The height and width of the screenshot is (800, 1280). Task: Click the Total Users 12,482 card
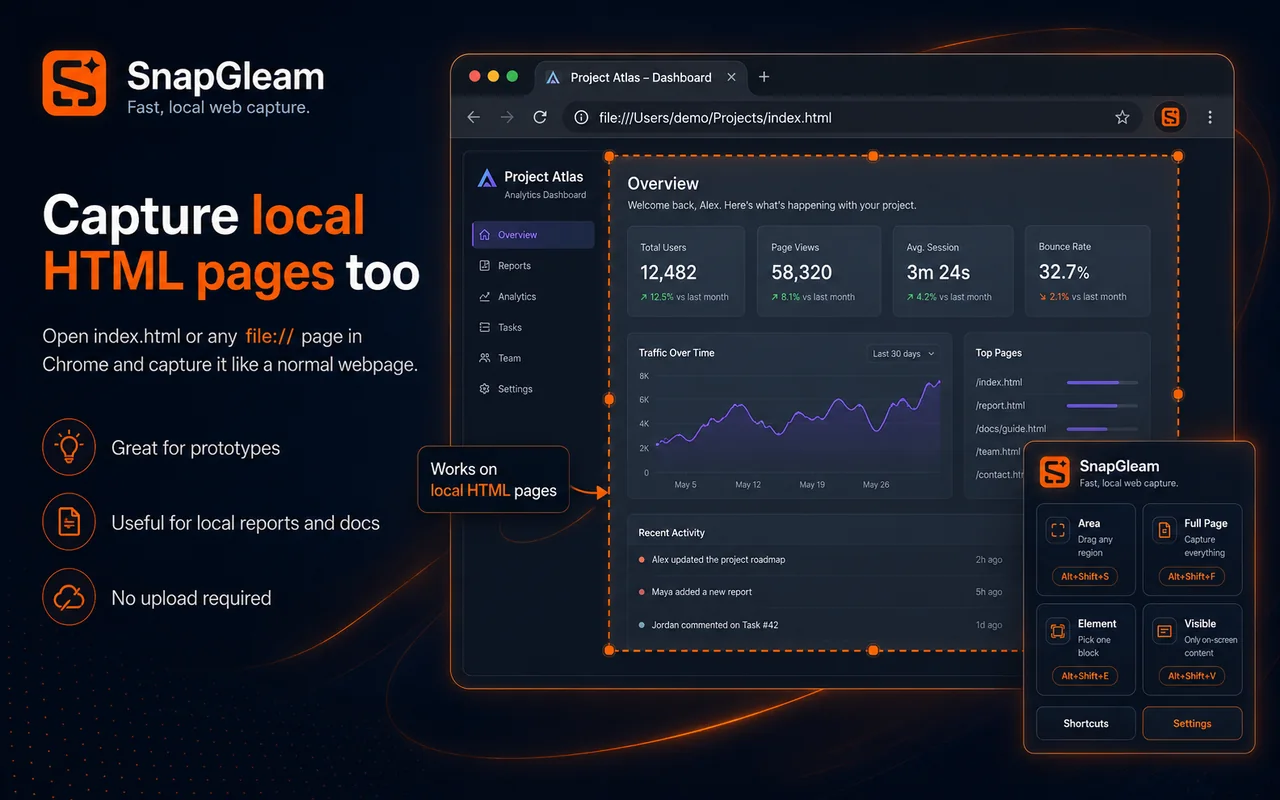coord(686,271)
